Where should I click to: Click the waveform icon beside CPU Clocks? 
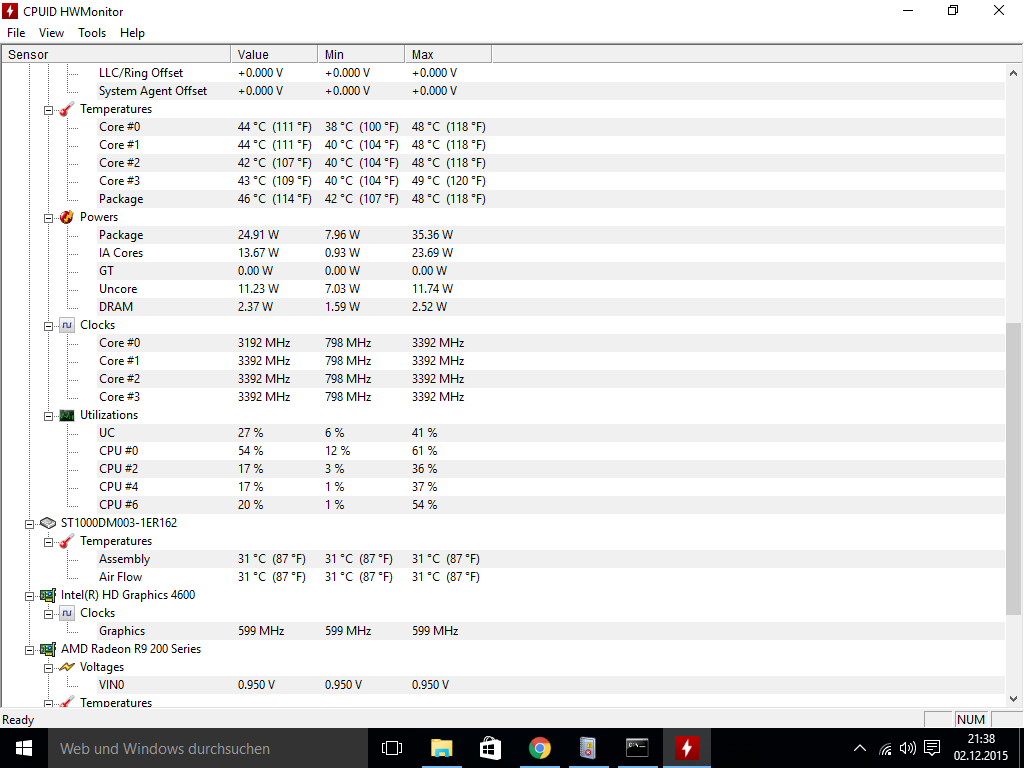coord(67,325)
